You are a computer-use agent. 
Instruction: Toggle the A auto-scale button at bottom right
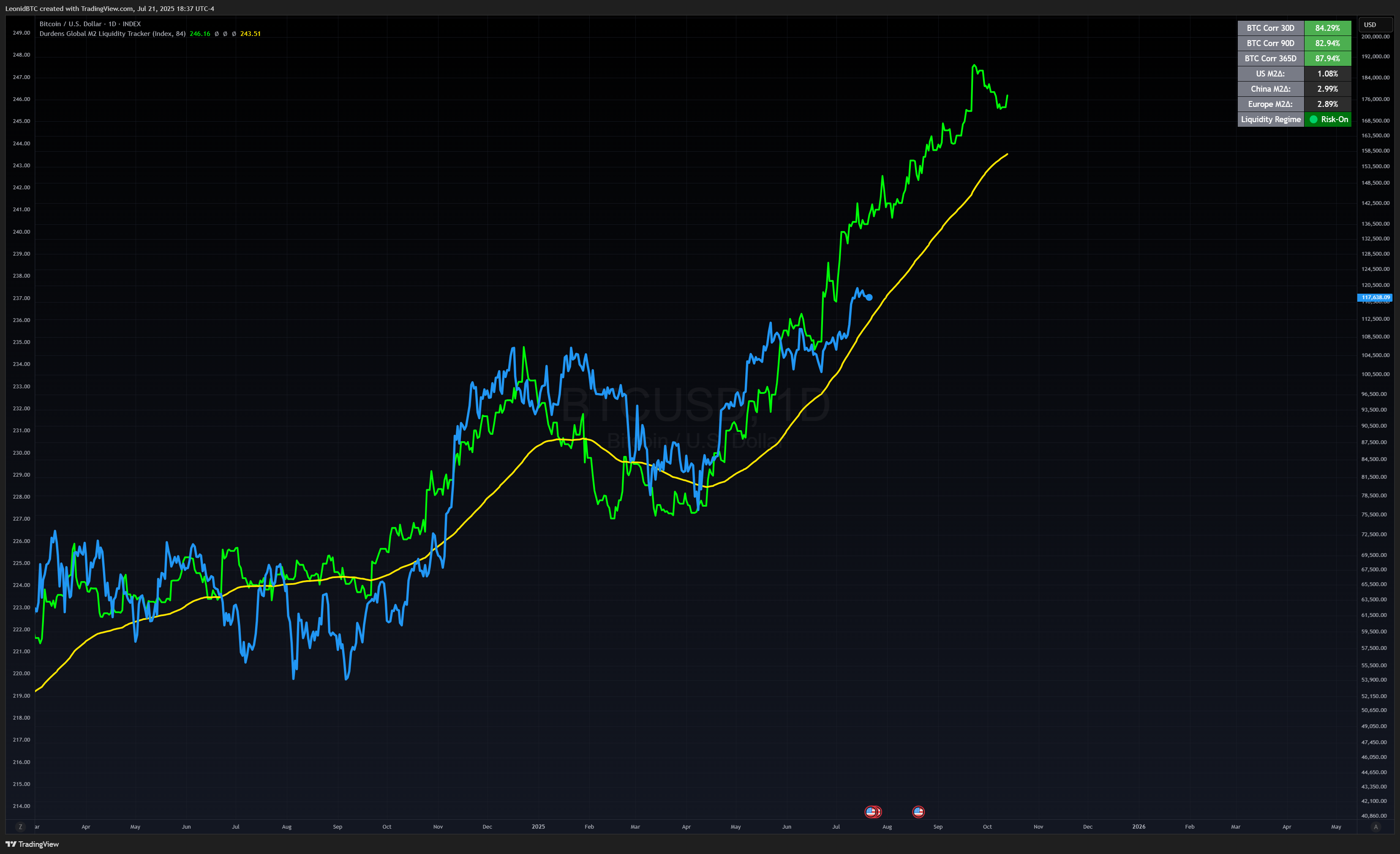point(1375,827)
